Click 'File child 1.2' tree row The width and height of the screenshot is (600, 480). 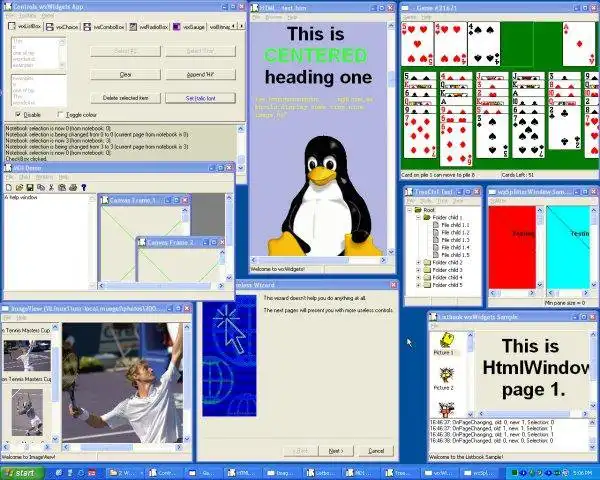pos(455,232)
